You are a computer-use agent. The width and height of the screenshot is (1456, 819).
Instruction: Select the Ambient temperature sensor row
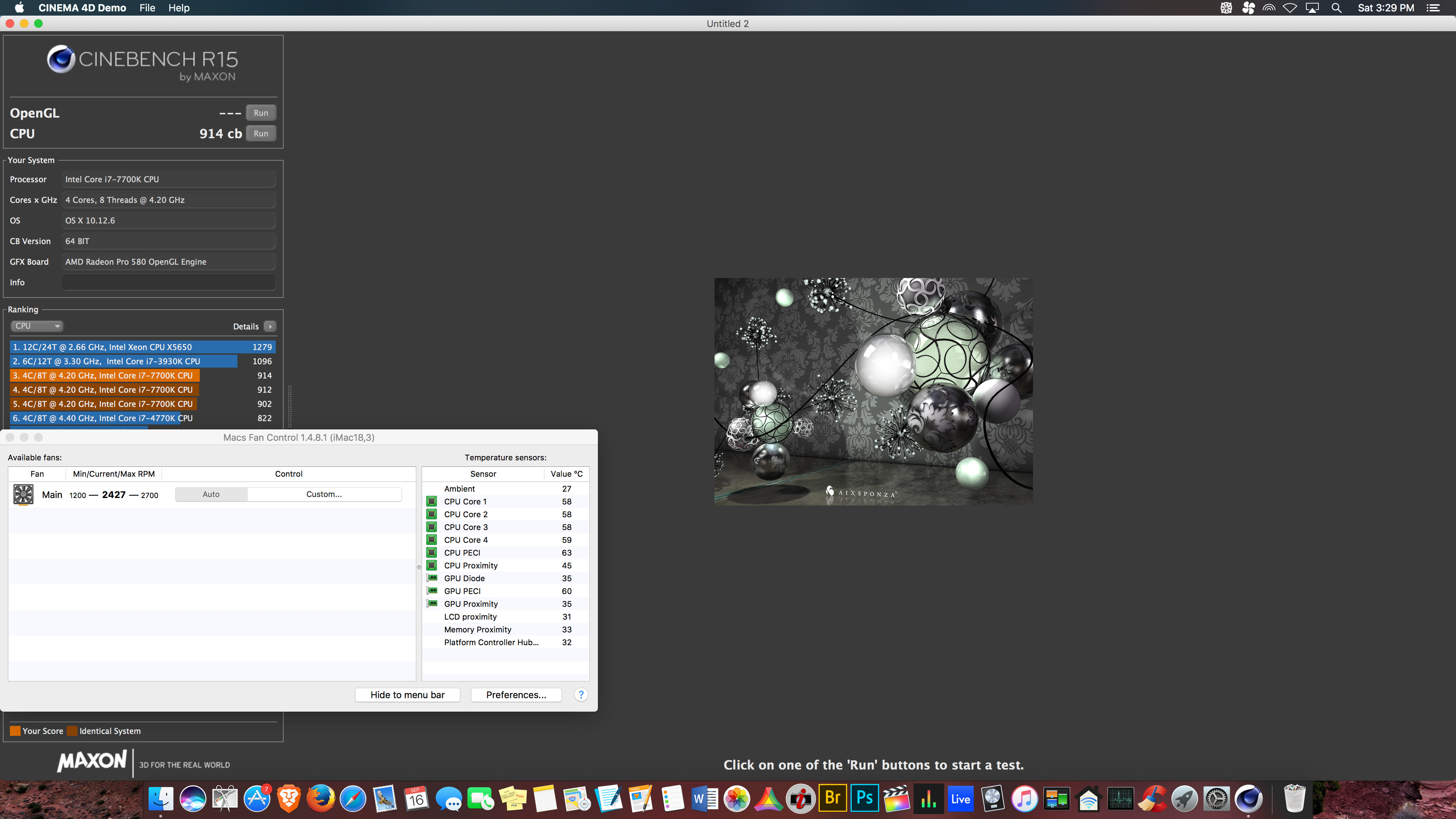(505, 488)
